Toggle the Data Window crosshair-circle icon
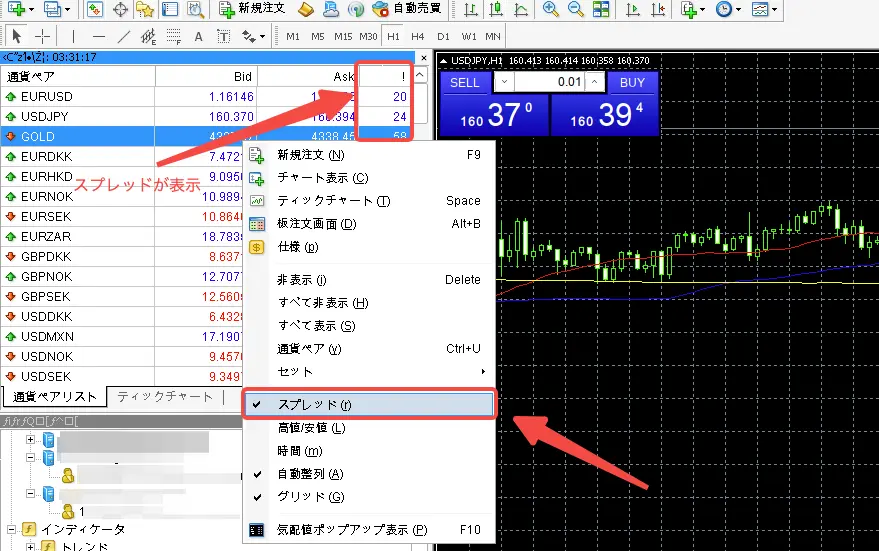The height and width of the screenshot is (551, 879). tap(120, 9)
